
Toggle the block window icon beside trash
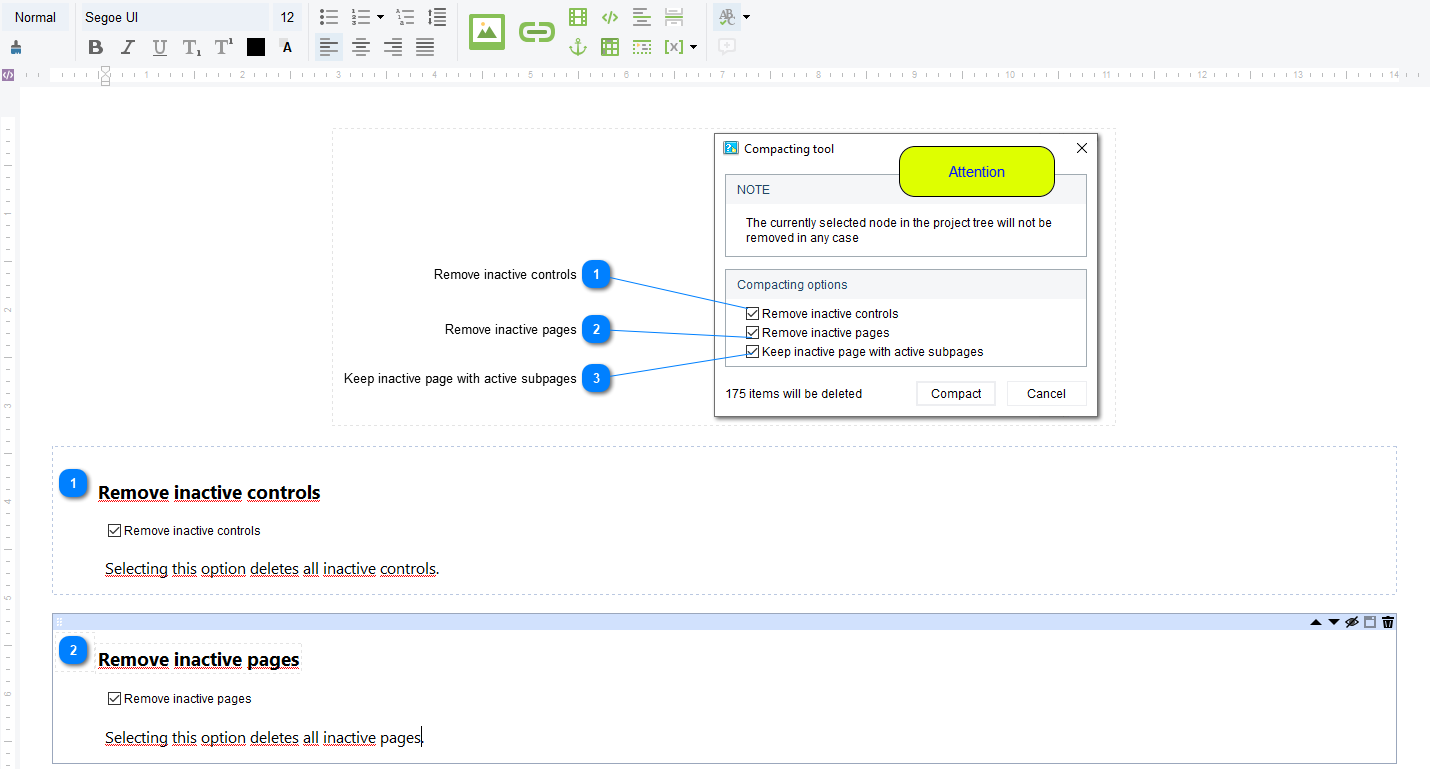[x=1370, y=622]
